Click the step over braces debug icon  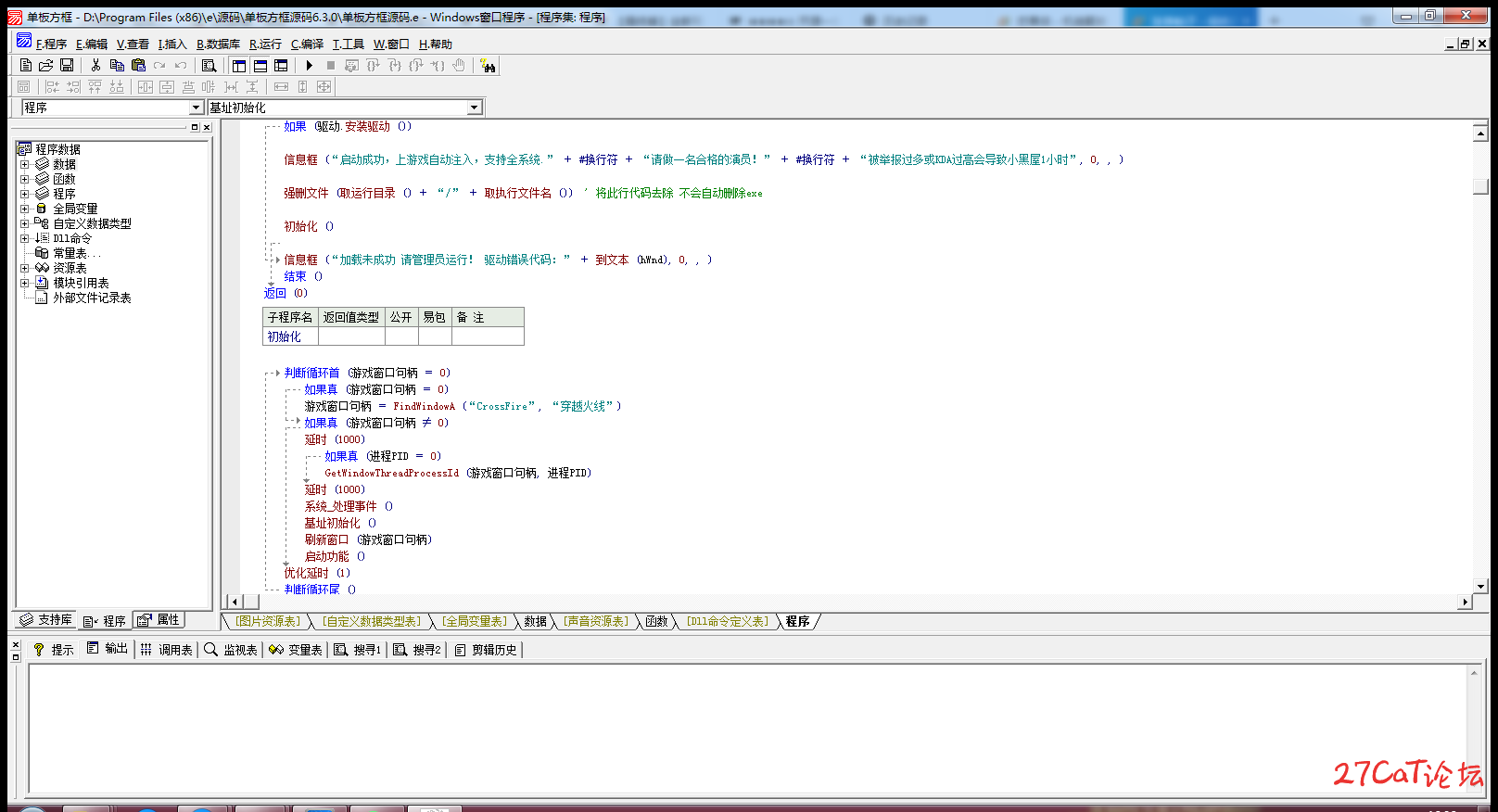click(373, 65)
